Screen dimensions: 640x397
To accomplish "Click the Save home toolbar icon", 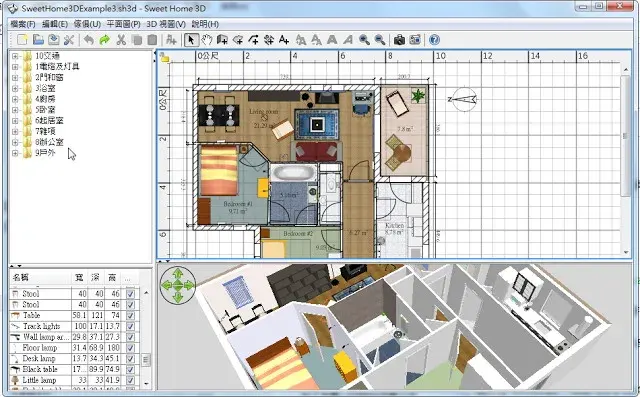I will pyautogui.click(x=53, y=40).
